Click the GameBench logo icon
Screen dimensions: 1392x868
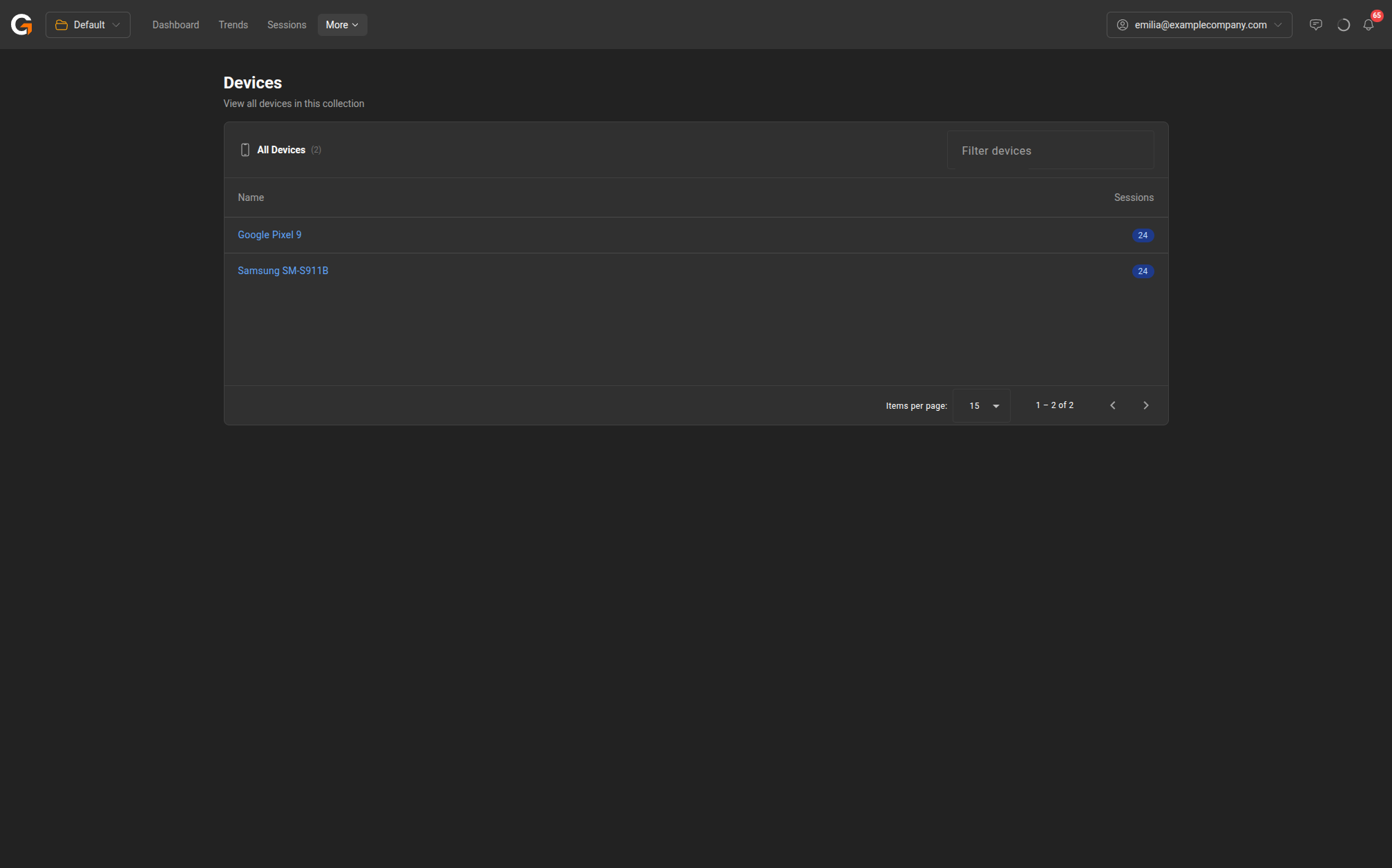pyautogui.click(x=21, y=25)
